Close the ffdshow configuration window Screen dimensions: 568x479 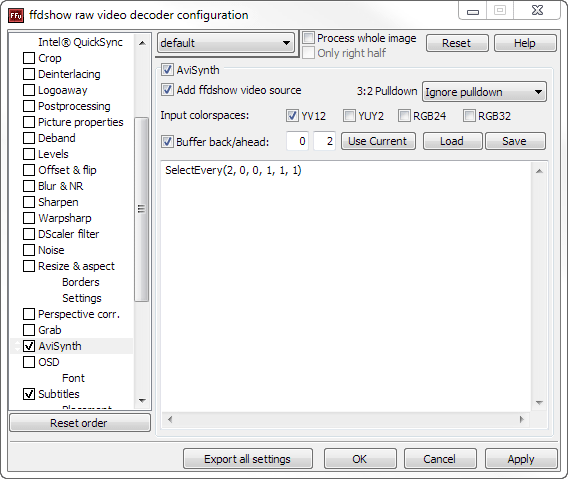click(x=538, y=11)
